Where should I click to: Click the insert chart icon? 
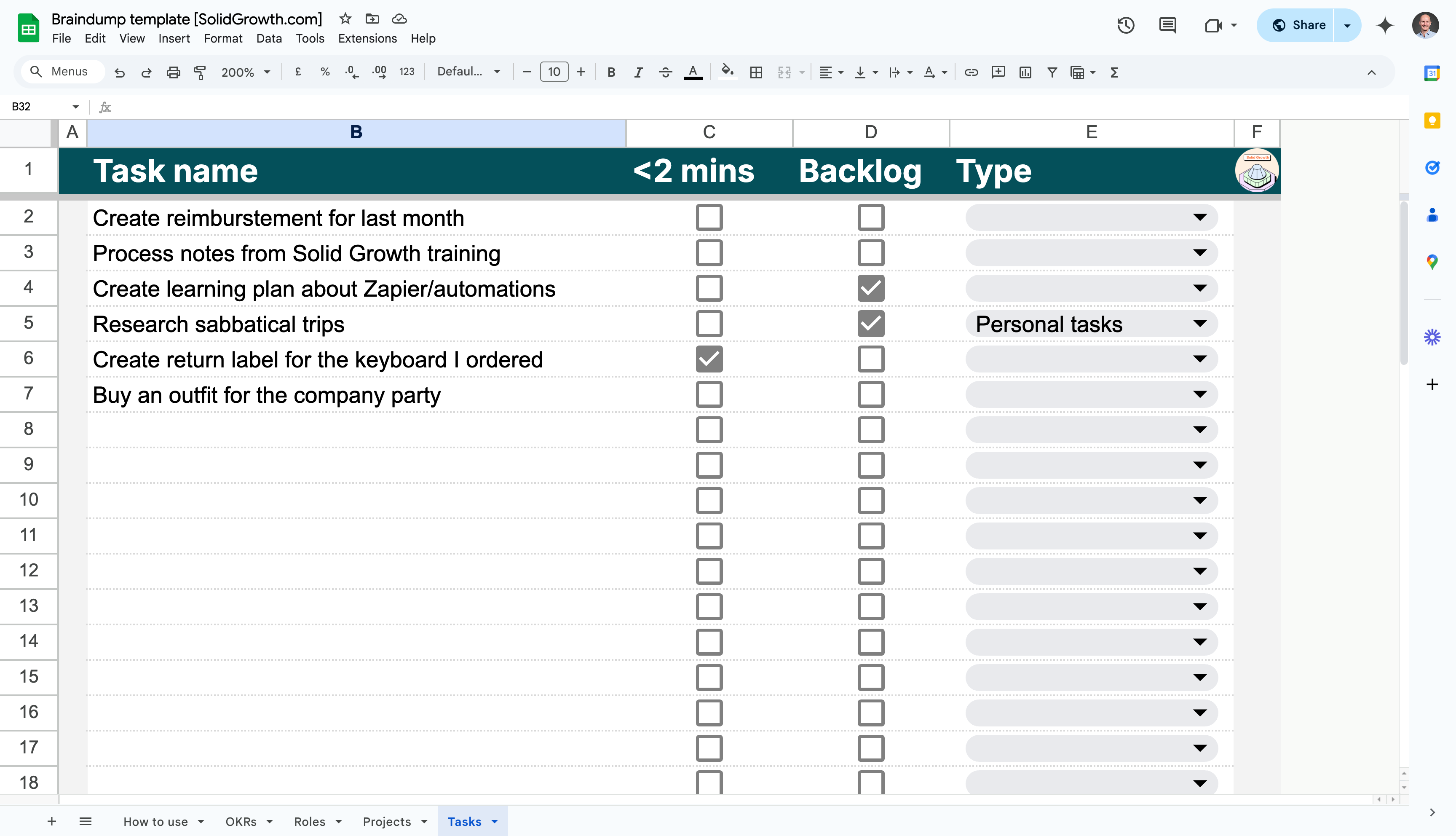(1025, 72)
